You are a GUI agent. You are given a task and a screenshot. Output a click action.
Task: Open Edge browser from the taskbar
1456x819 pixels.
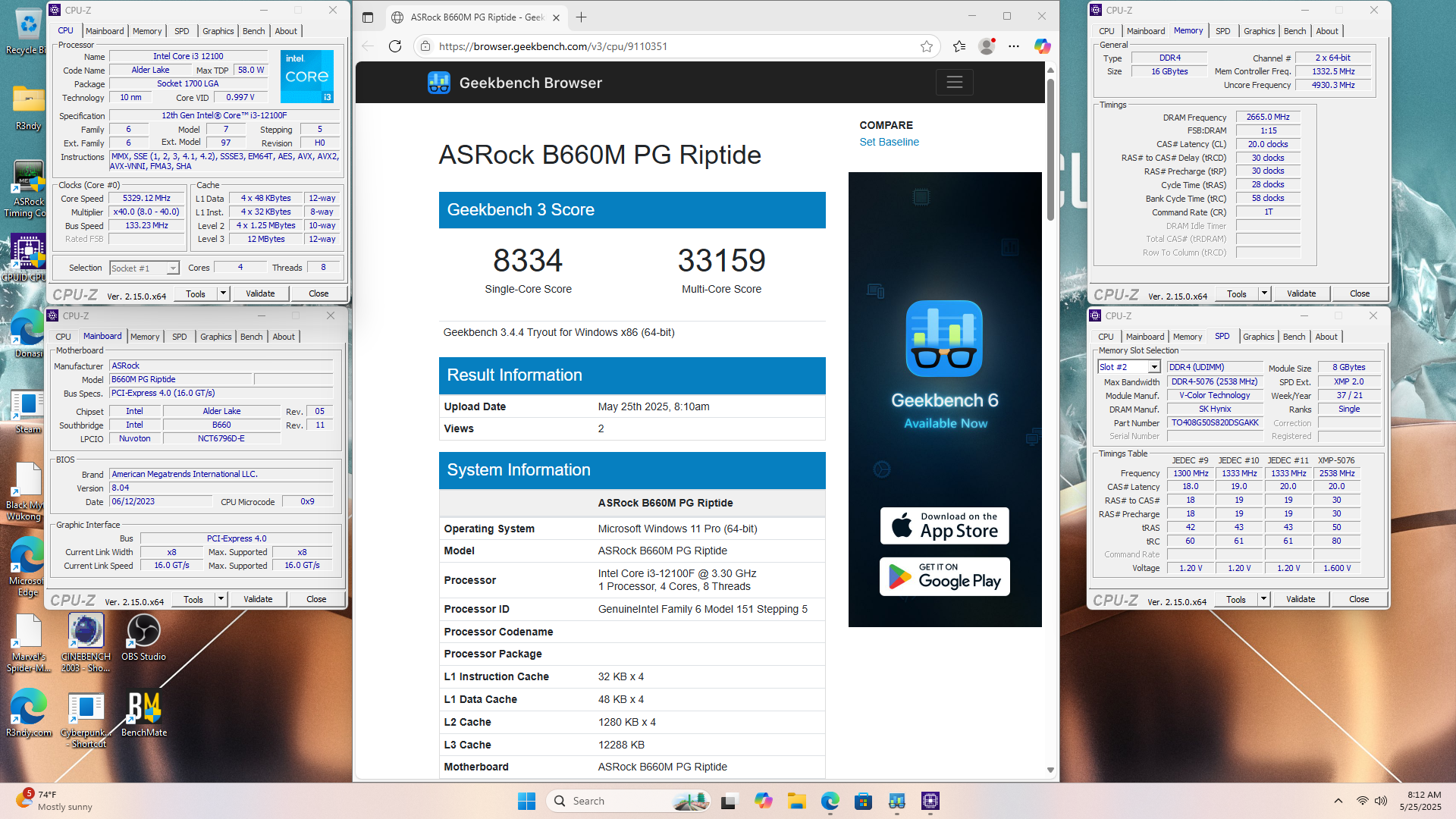point(830,801)
